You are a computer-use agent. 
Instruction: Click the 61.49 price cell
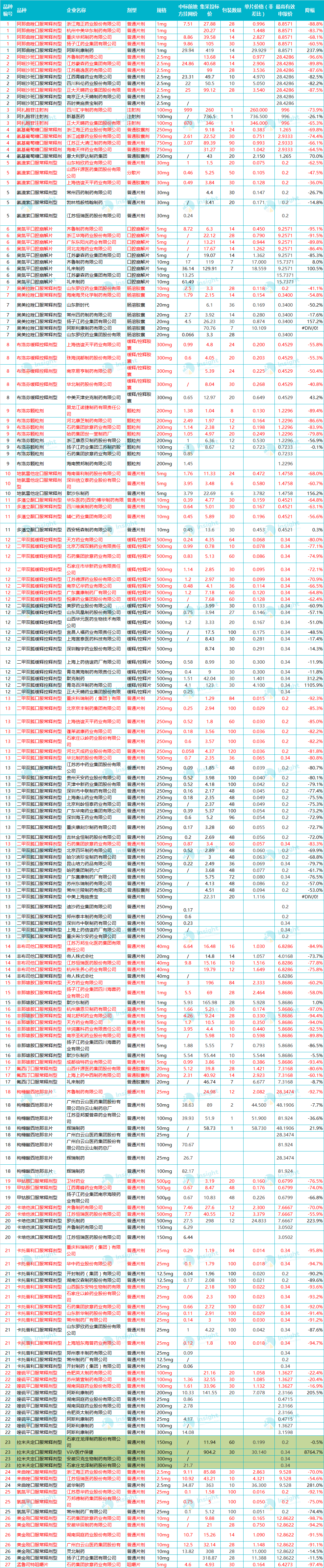188,282
